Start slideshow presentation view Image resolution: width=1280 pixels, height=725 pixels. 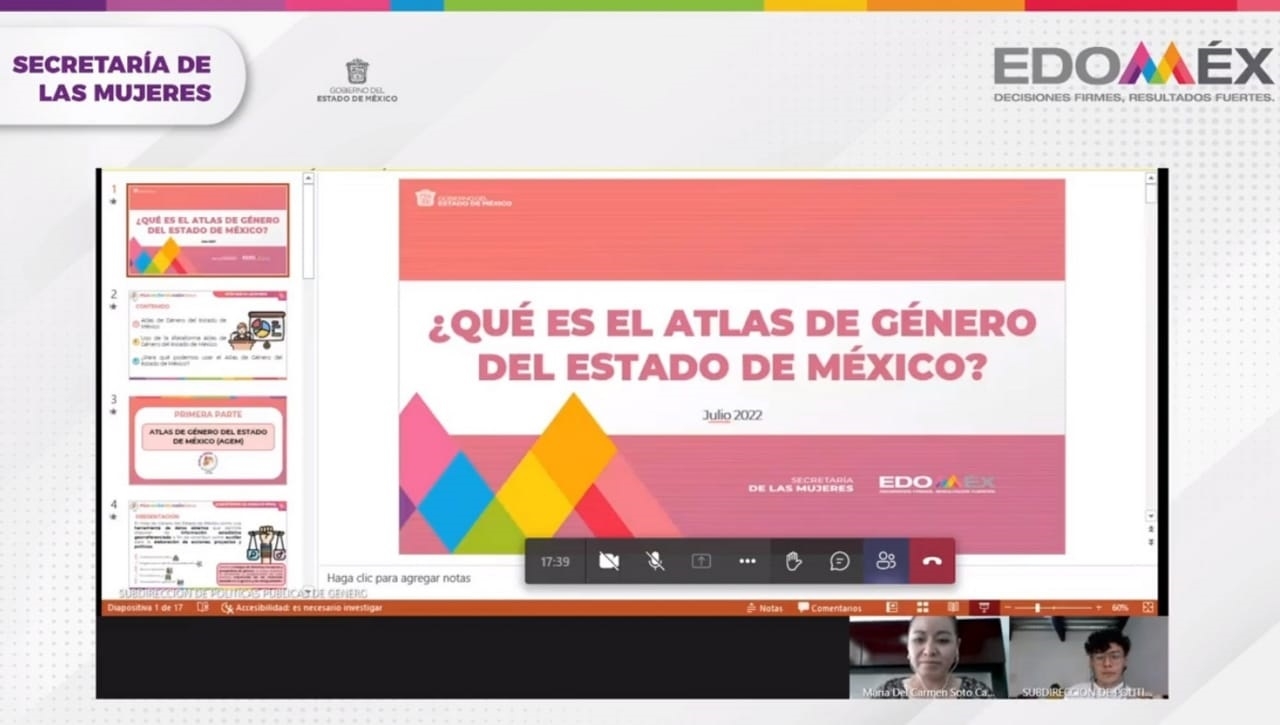983,607
